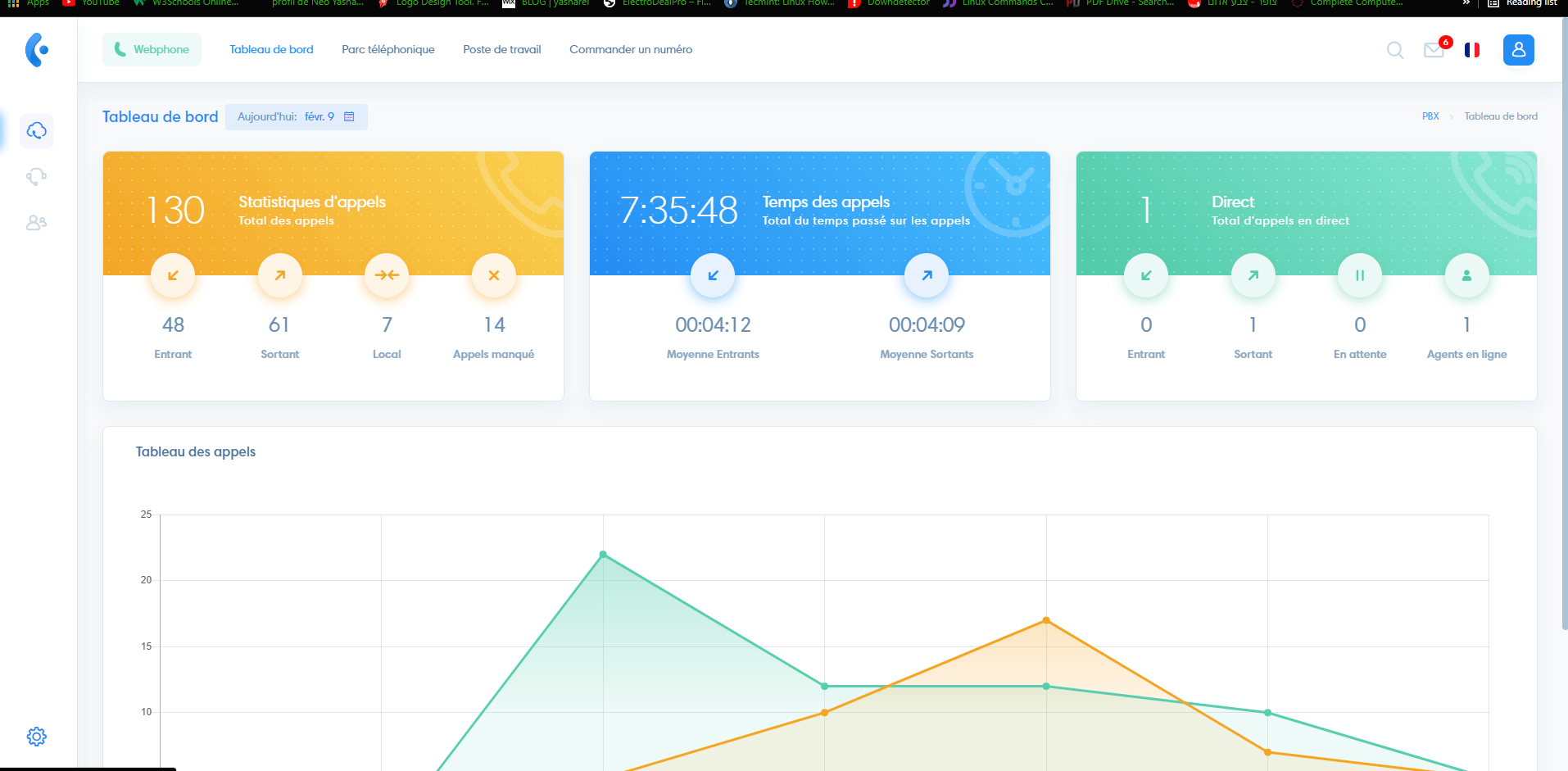The width and height of the screenshot is (1568, 771).
Task: Select the Parc téléphonique menu item
Action: pos(387,50)
